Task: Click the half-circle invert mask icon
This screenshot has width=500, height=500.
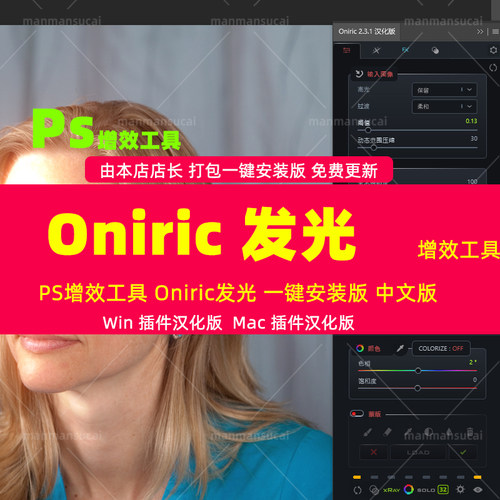Action: click(x=429, y=432)
